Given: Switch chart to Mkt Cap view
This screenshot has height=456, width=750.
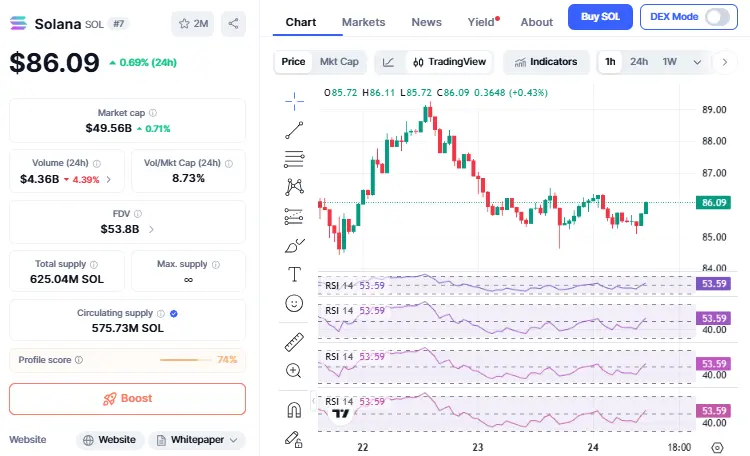Looking at the screenshot, I should pos(339,62).
